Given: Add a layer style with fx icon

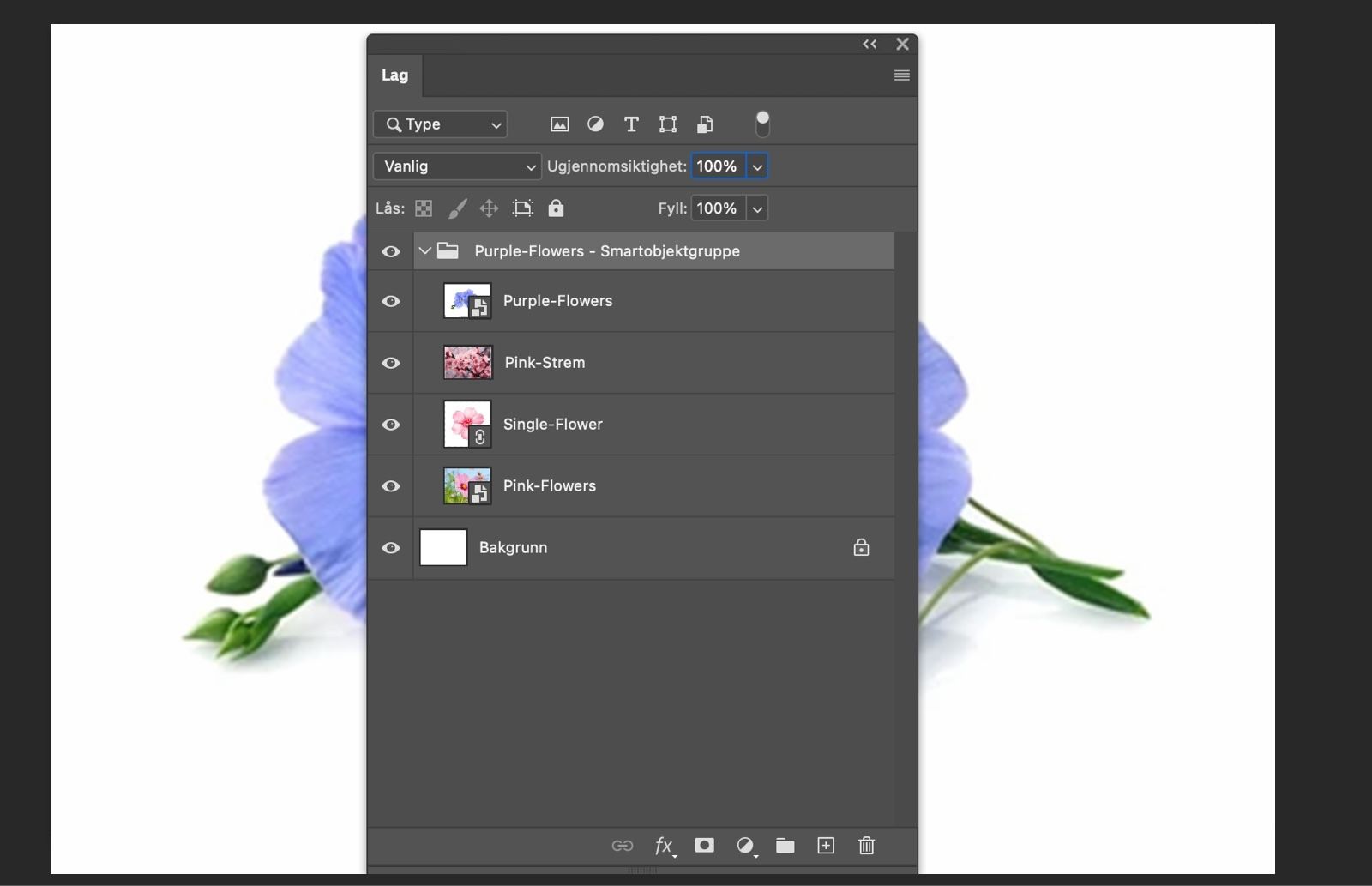Looking at the screenshot, I should [x=664, y=847].
